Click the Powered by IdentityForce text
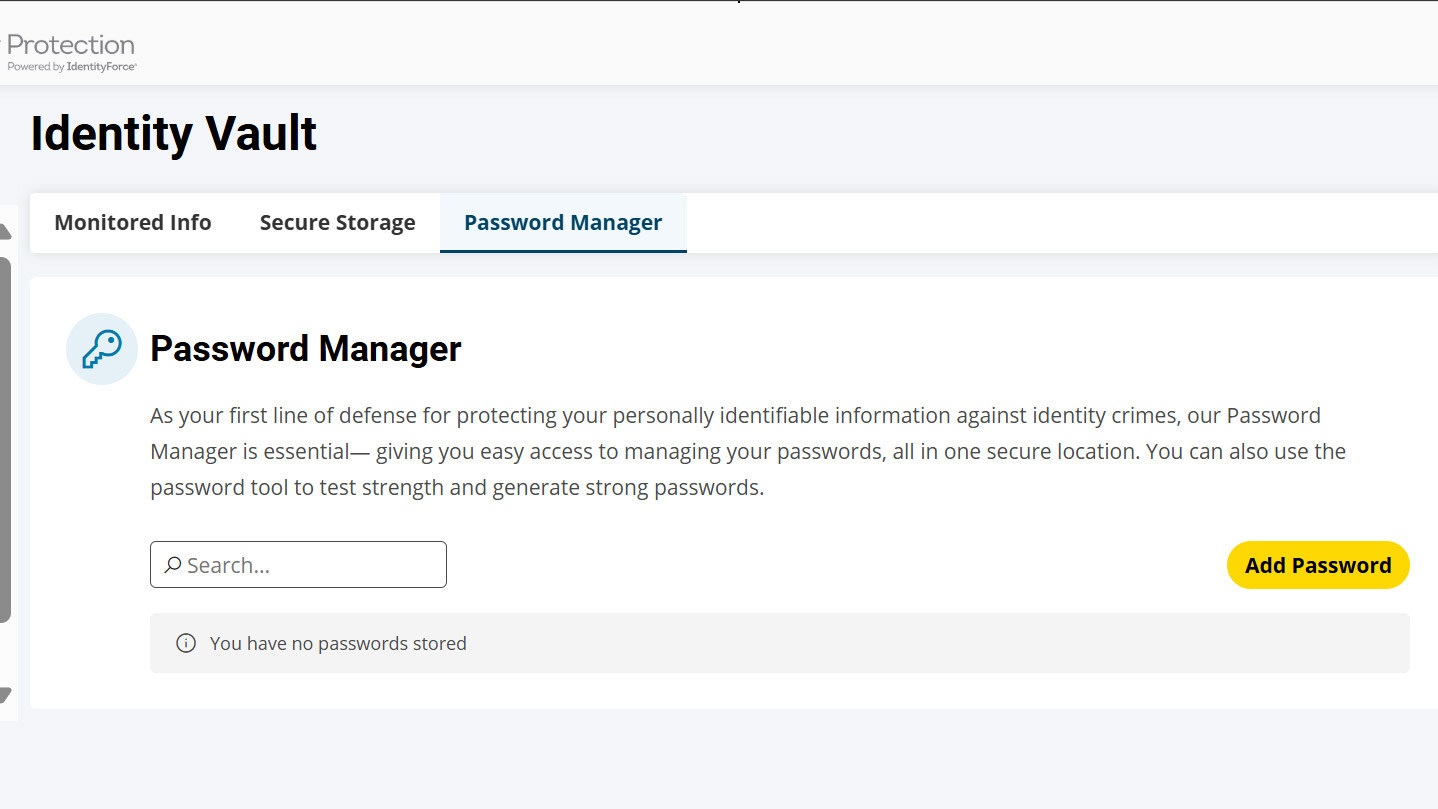This screenshot has height=809, width=1438. point(72,67)
